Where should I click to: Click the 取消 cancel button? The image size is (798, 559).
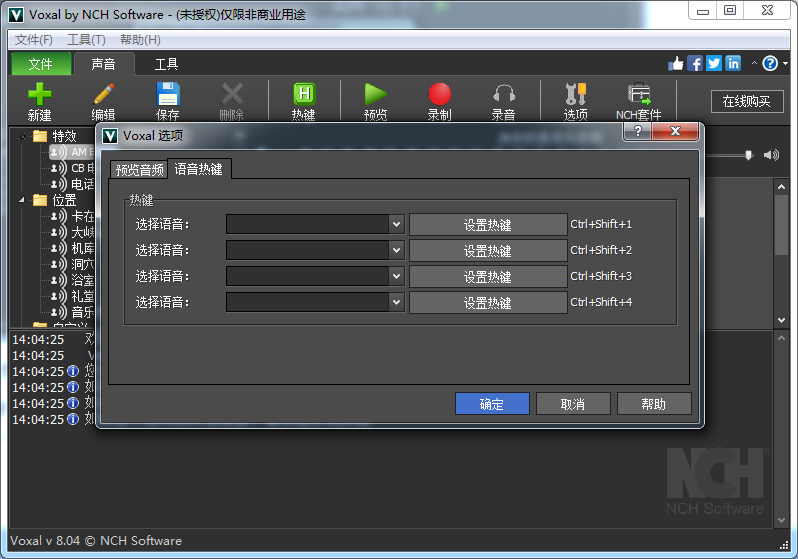(572, 404)
